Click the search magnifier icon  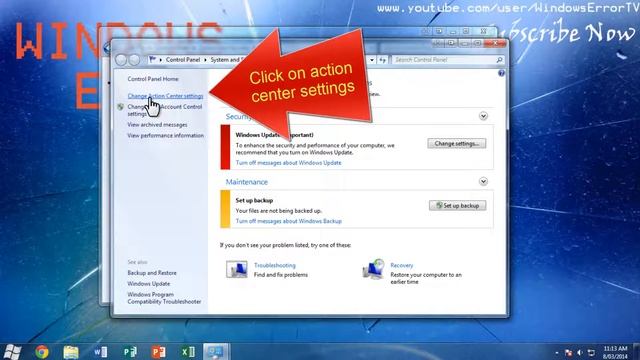[x=499, y=60]
